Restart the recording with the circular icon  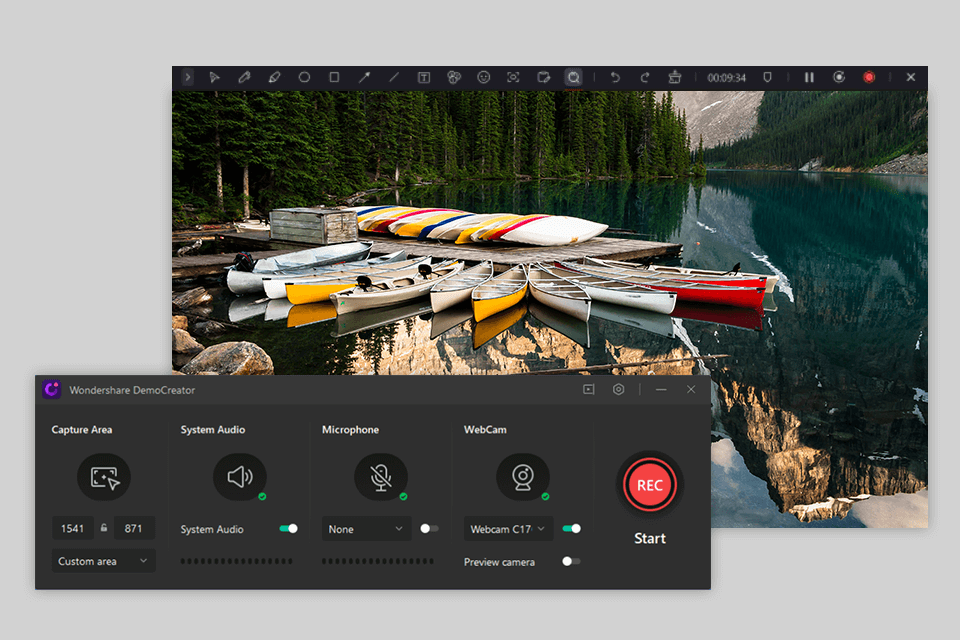tap(839, 78)
